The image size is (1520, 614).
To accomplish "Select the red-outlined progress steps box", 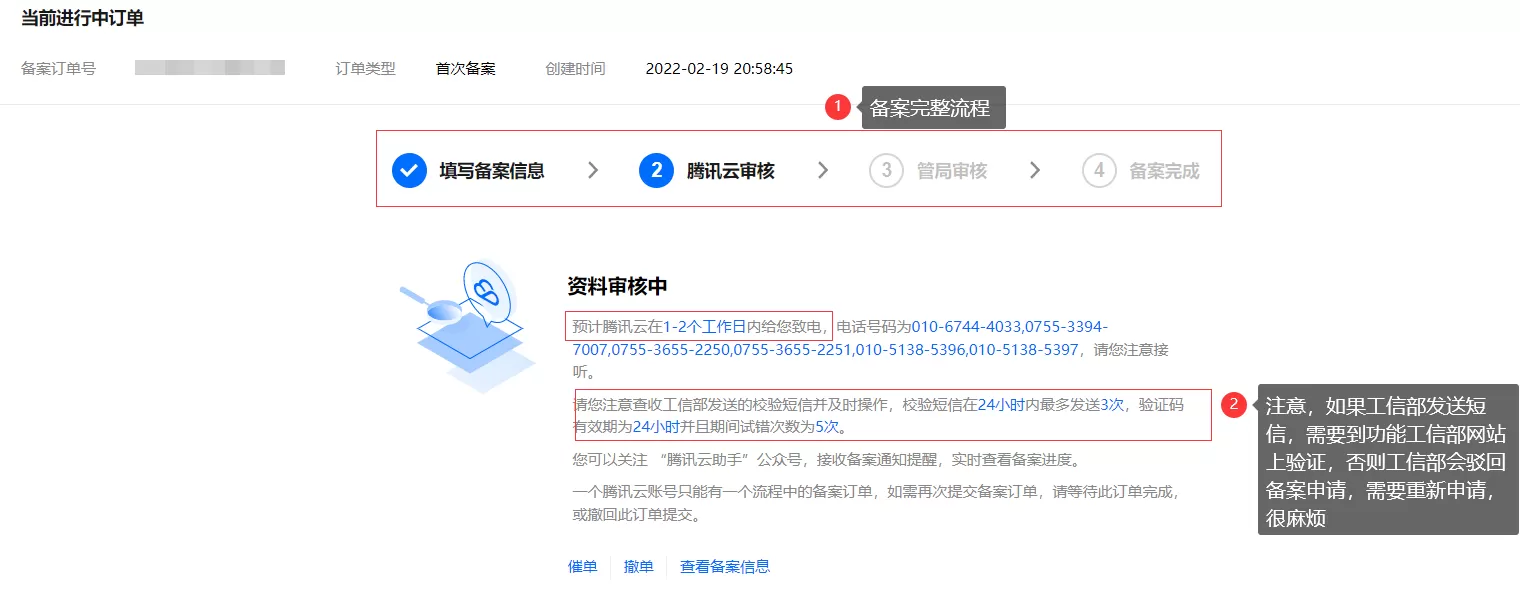I will (x=798, y=168).
